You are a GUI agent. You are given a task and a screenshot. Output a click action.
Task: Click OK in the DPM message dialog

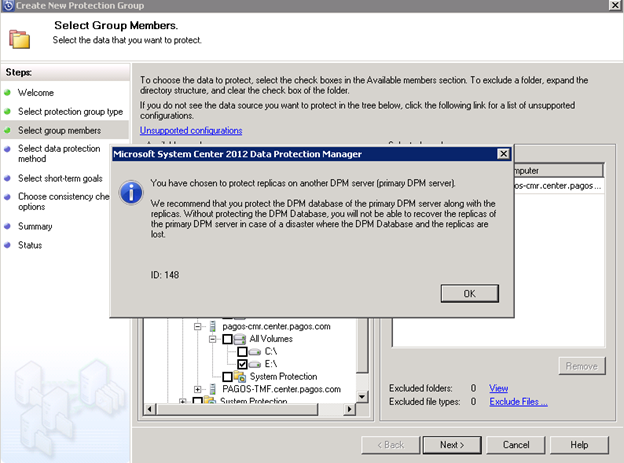coord(469,293)
